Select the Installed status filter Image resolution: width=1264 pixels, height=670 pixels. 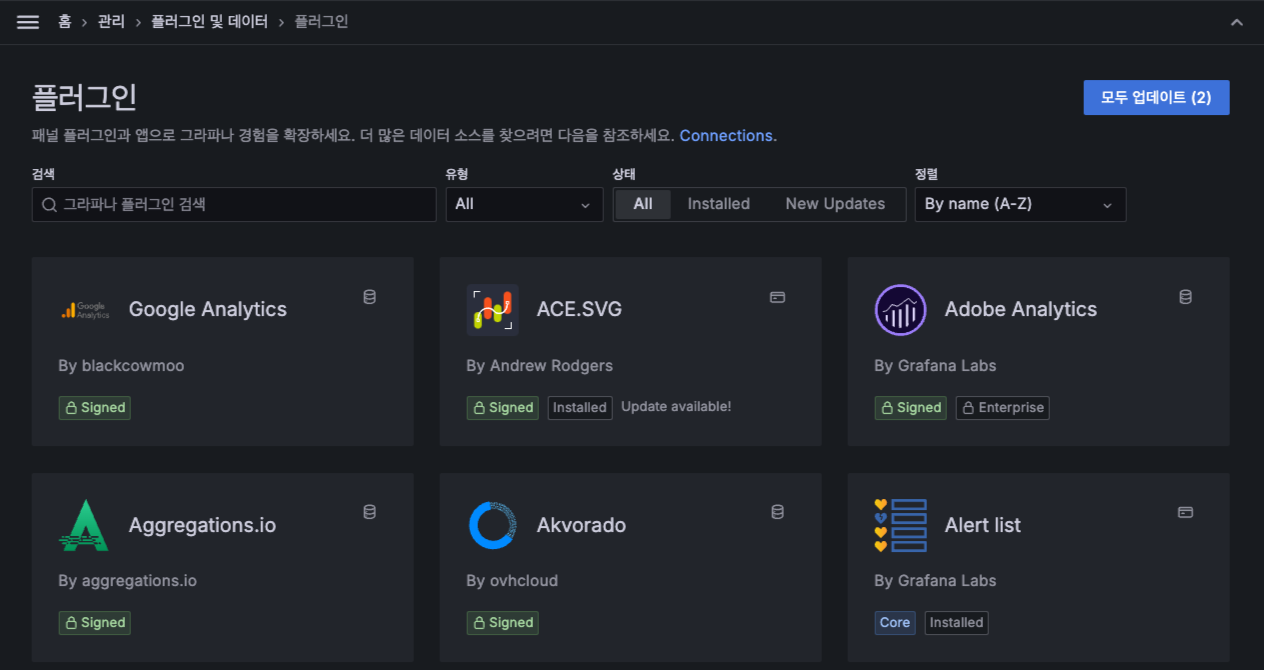pyautogui.click(x=719, y=204)
